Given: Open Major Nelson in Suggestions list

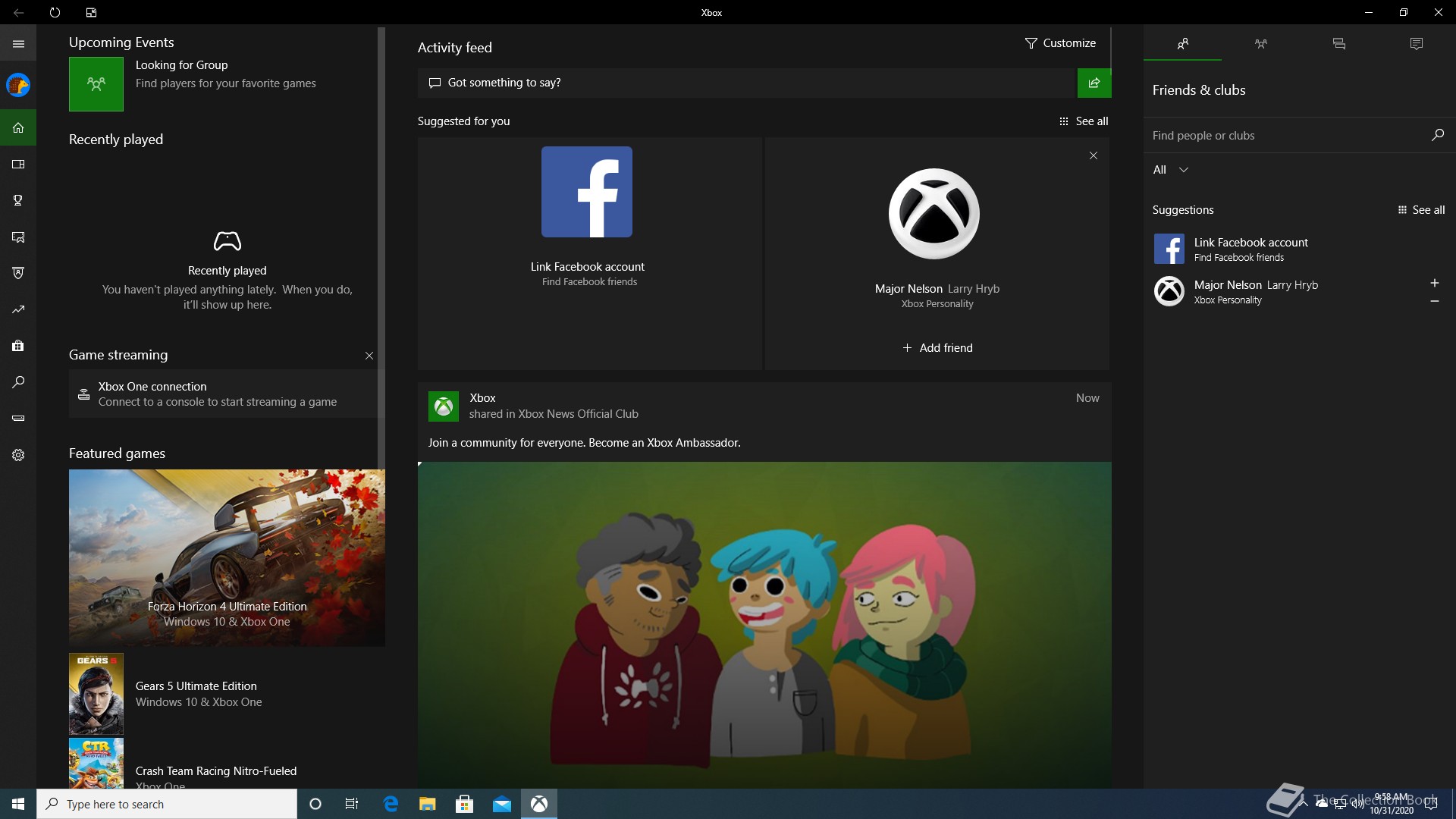Looking at the screenshot, I should [1285, 291].
